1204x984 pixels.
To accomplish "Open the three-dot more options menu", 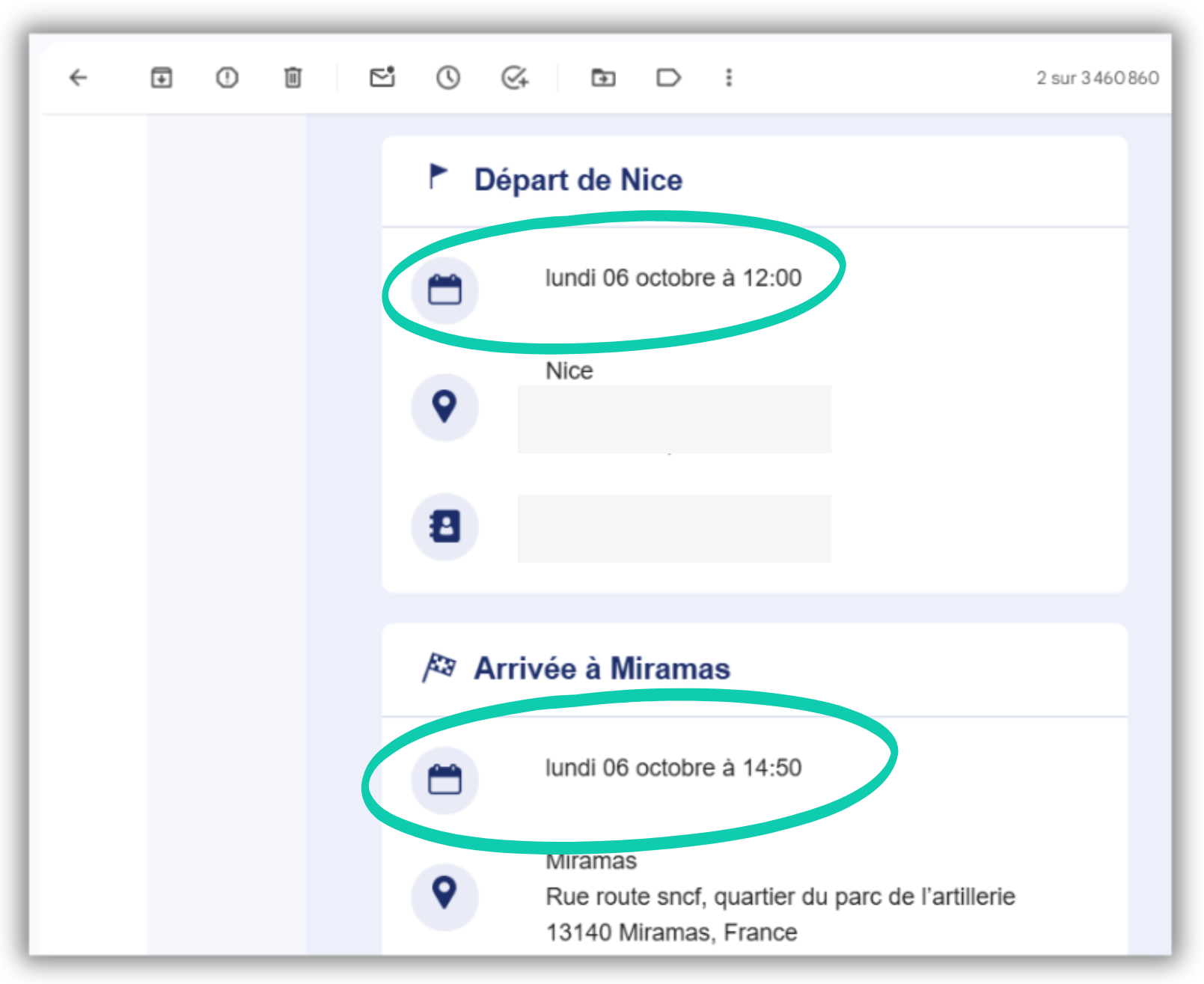I will point(729,77).
